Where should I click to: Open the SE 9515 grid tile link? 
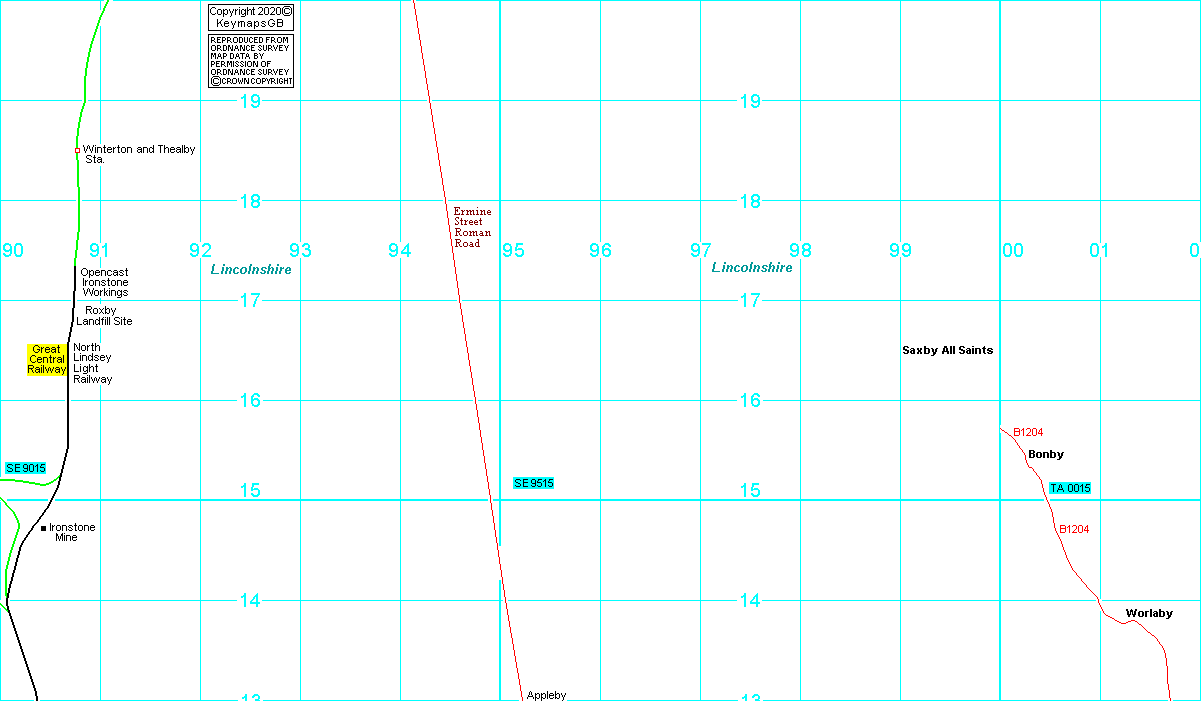(533, 483)
